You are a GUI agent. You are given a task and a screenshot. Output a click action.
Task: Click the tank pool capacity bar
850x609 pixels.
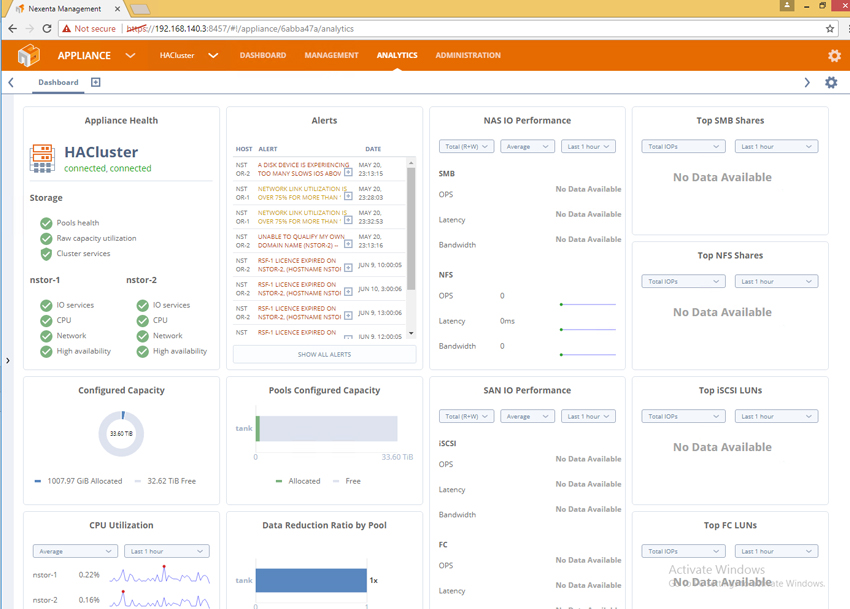click(327, 428)
